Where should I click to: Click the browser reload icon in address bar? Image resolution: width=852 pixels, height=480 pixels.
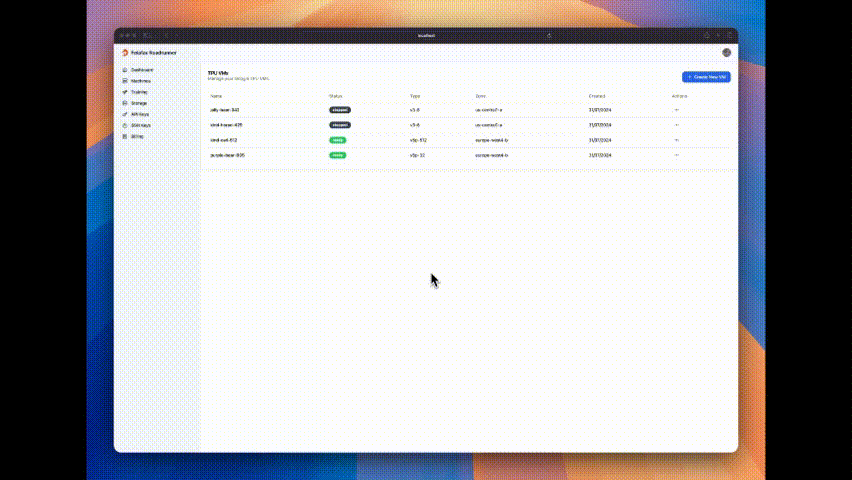click(549, 35)
